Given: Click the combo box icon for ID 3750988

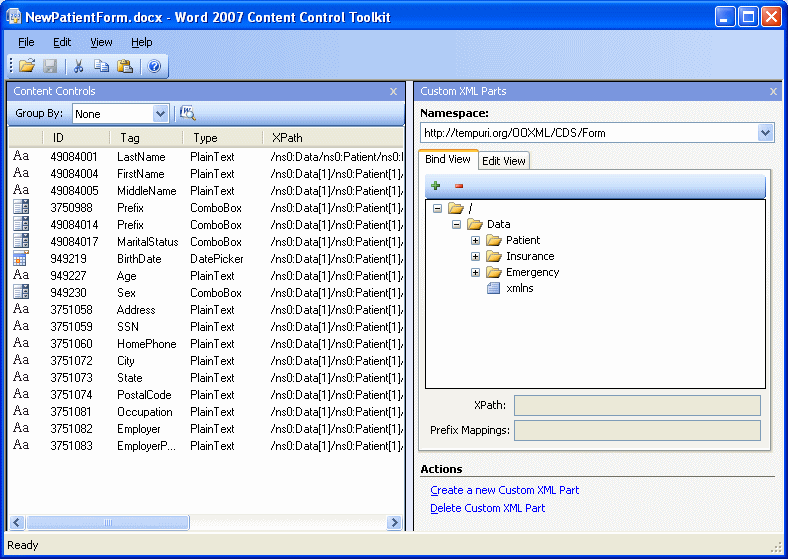Looking at the screenshot, I should point(21,207).
